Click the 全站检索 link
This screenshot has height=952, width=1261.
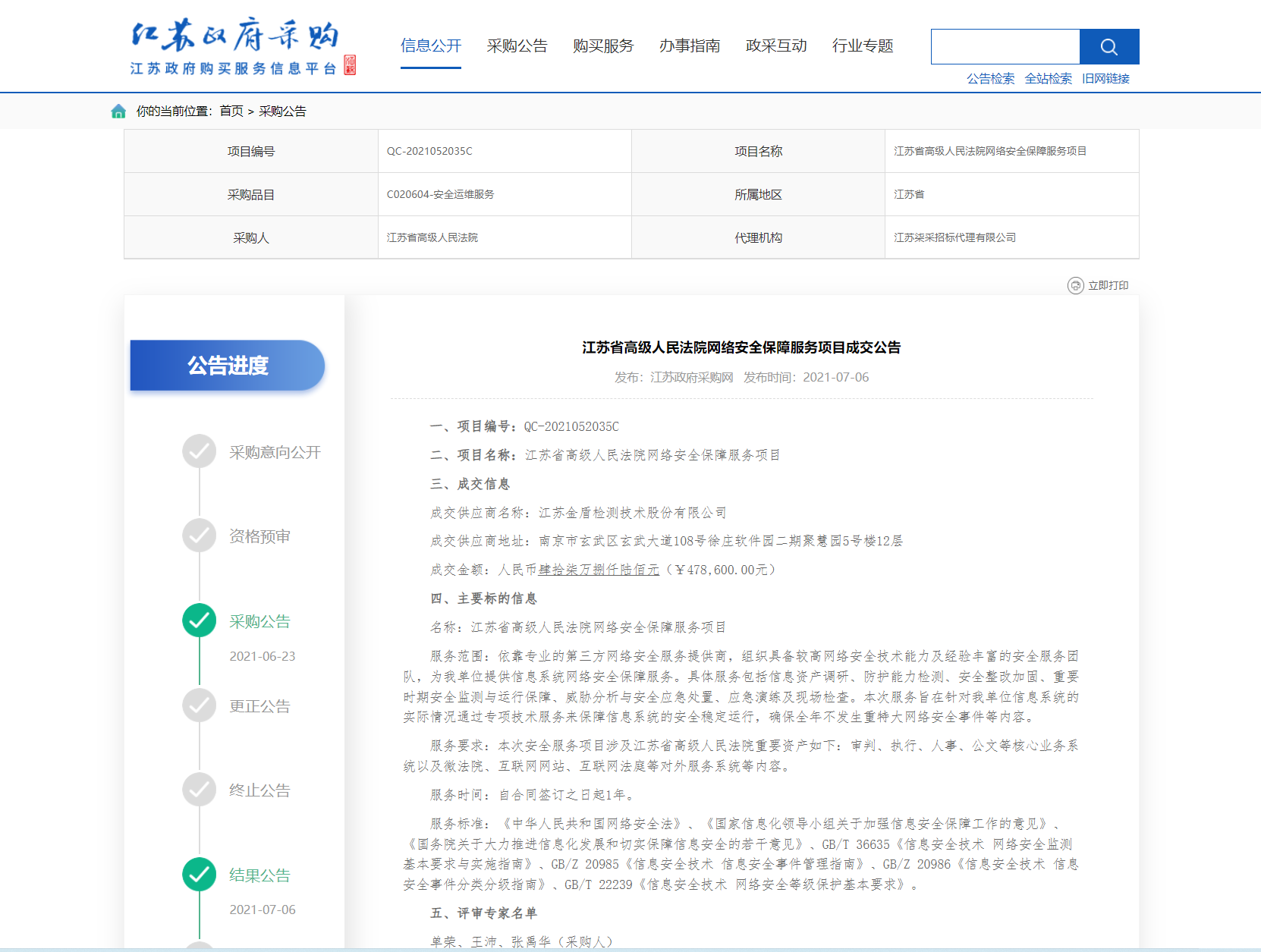1048,79
